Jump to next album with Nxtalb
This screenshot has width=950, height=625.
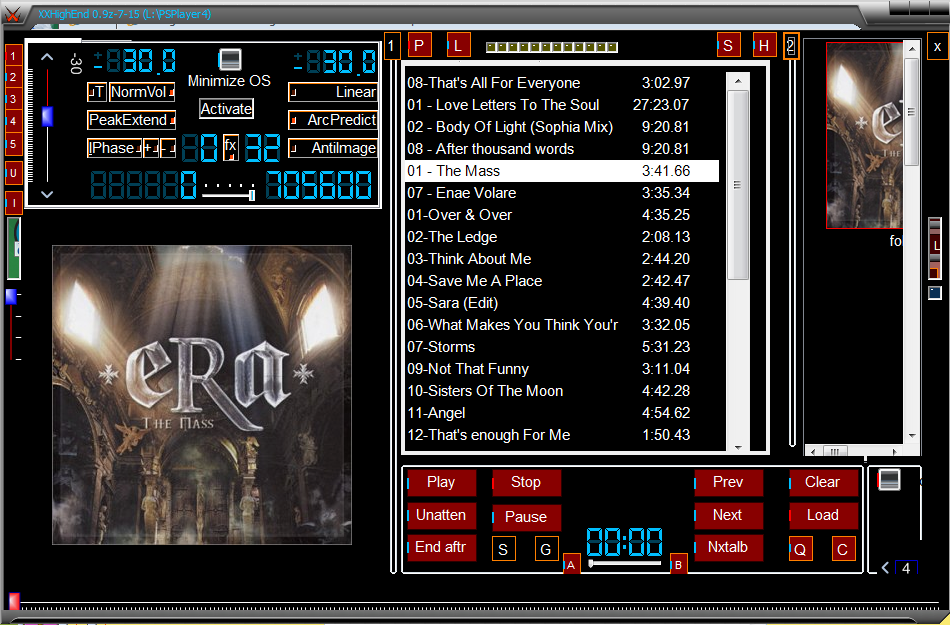pyautogui.click(x=728, y=547)
